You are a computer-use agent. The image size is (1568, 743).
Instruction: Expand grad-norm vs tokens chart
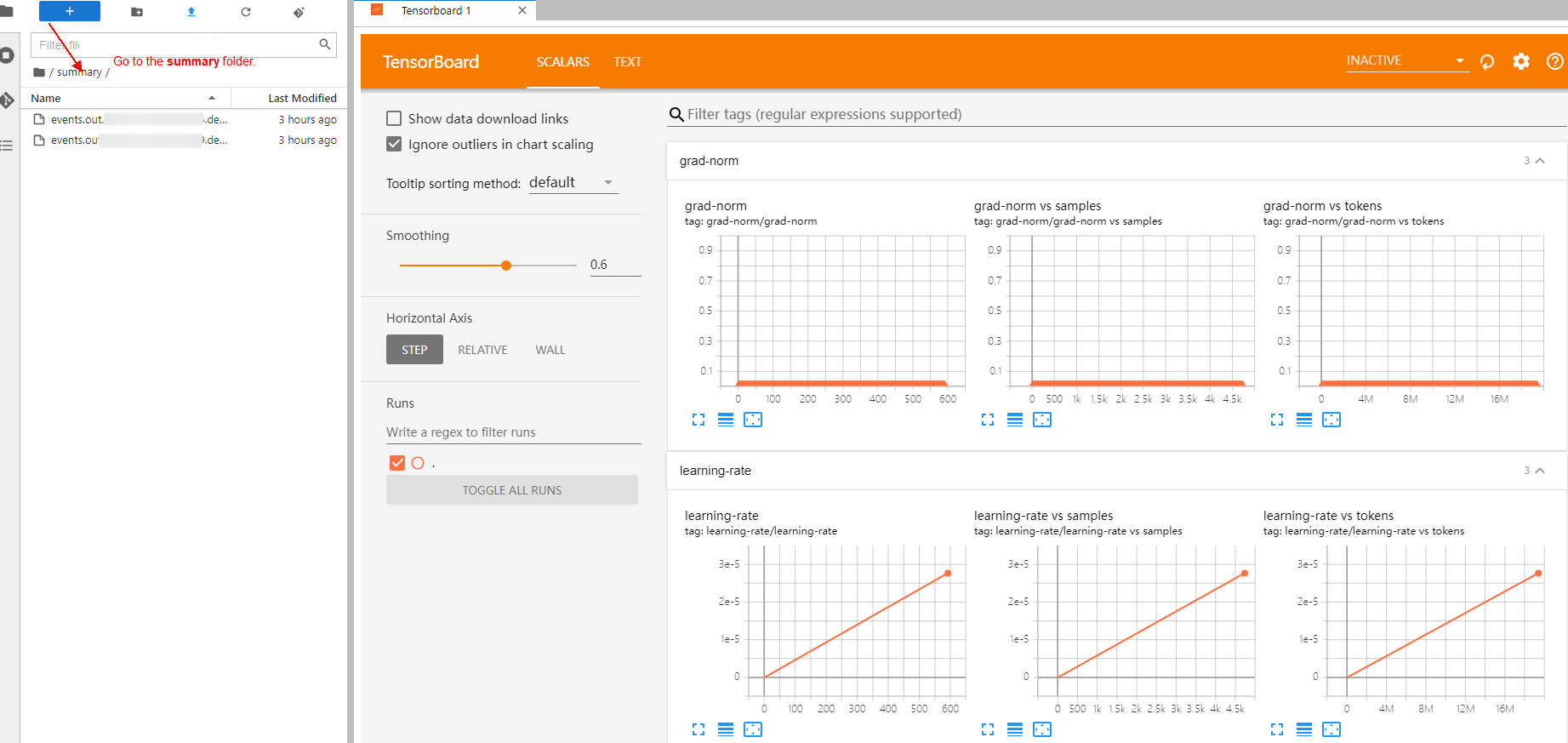[1277, 420]
